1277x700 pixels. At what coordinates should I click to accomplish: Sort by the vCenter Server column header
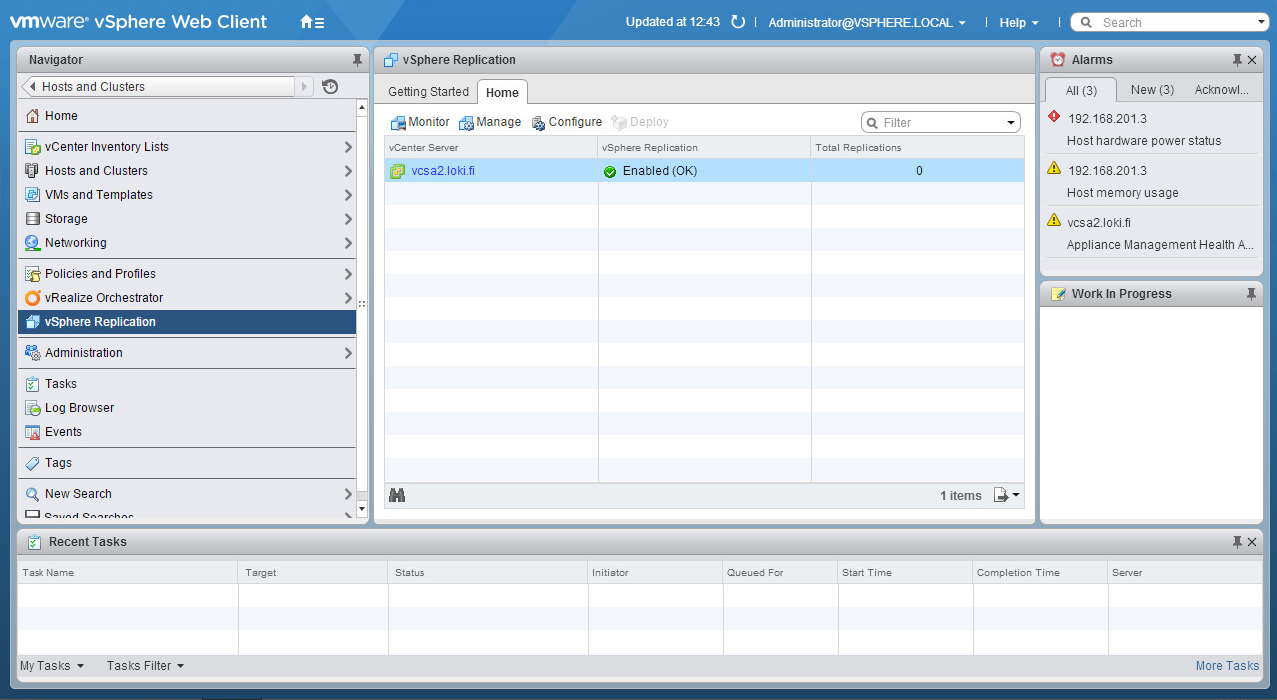(491, 148)
